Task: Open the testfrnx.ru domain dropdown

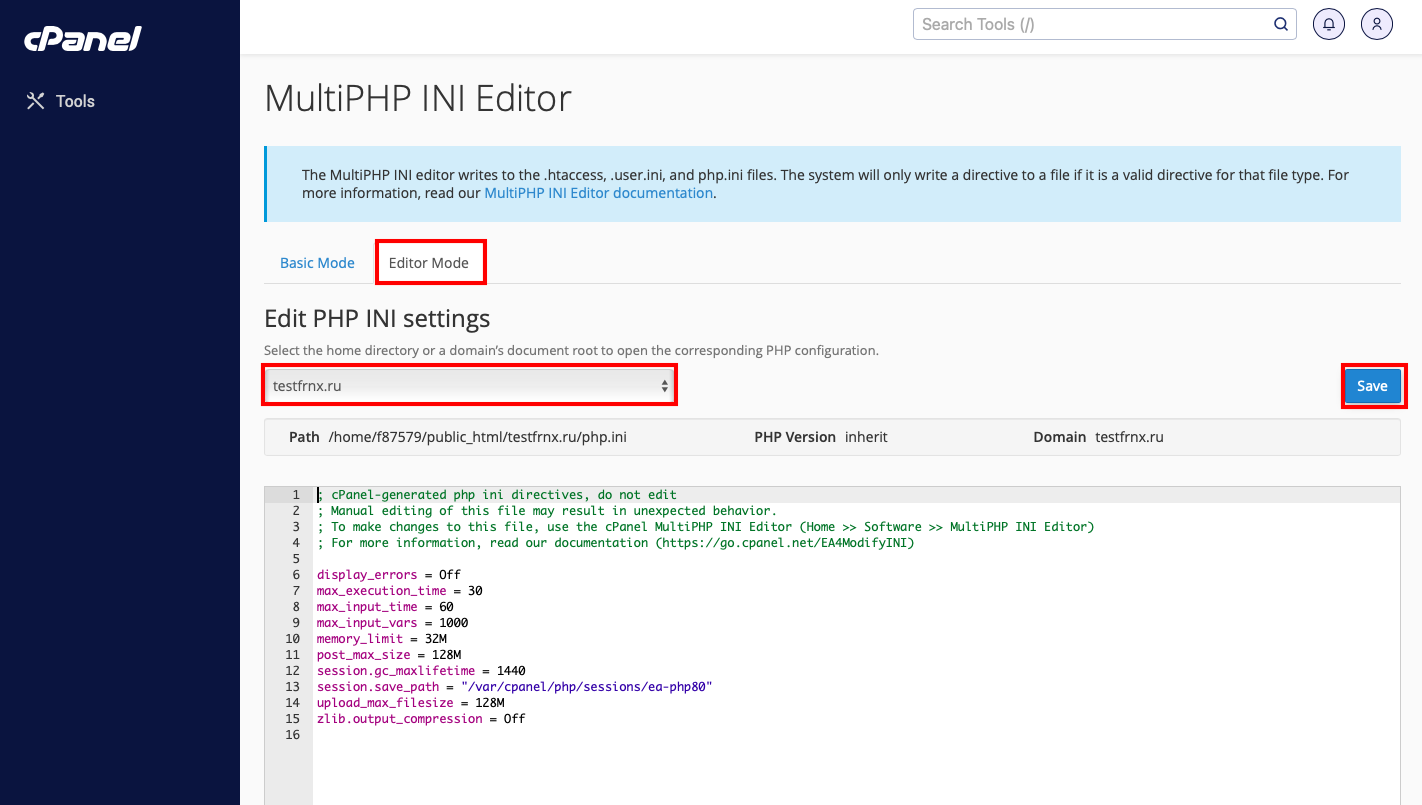Action: tap(469, 385)
